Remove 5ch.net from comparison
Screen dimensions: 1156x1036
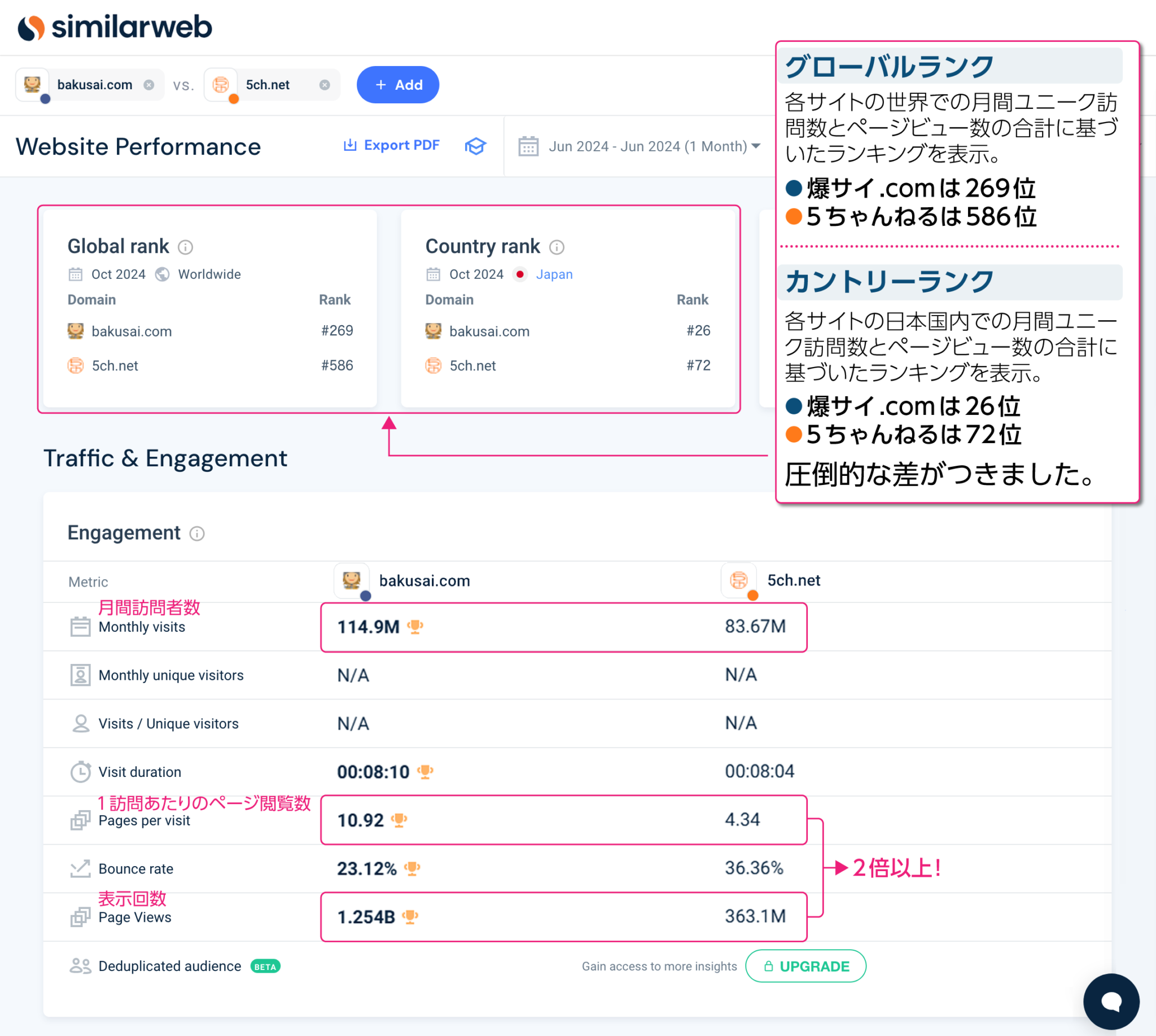pos(325,85)
